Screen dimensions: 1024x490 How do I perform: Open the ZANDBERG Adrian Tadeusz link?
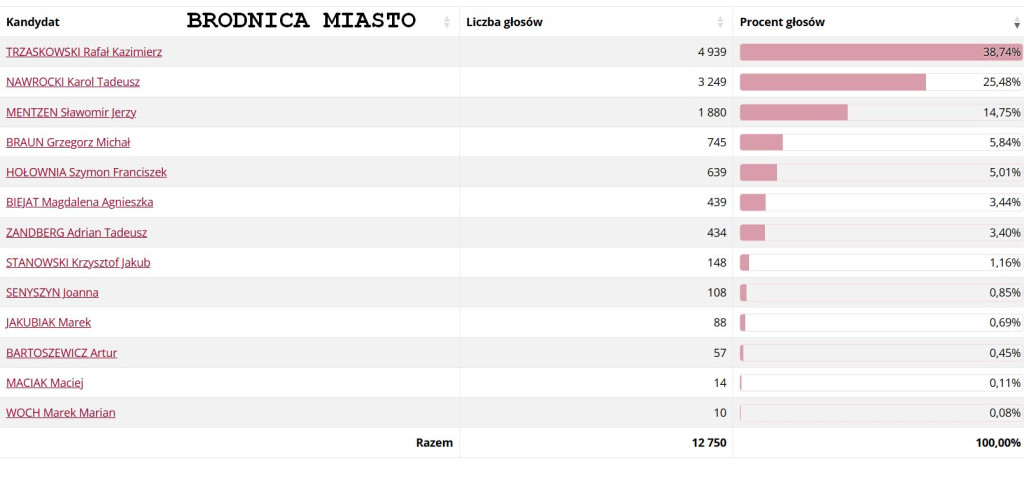coord(76,233)
